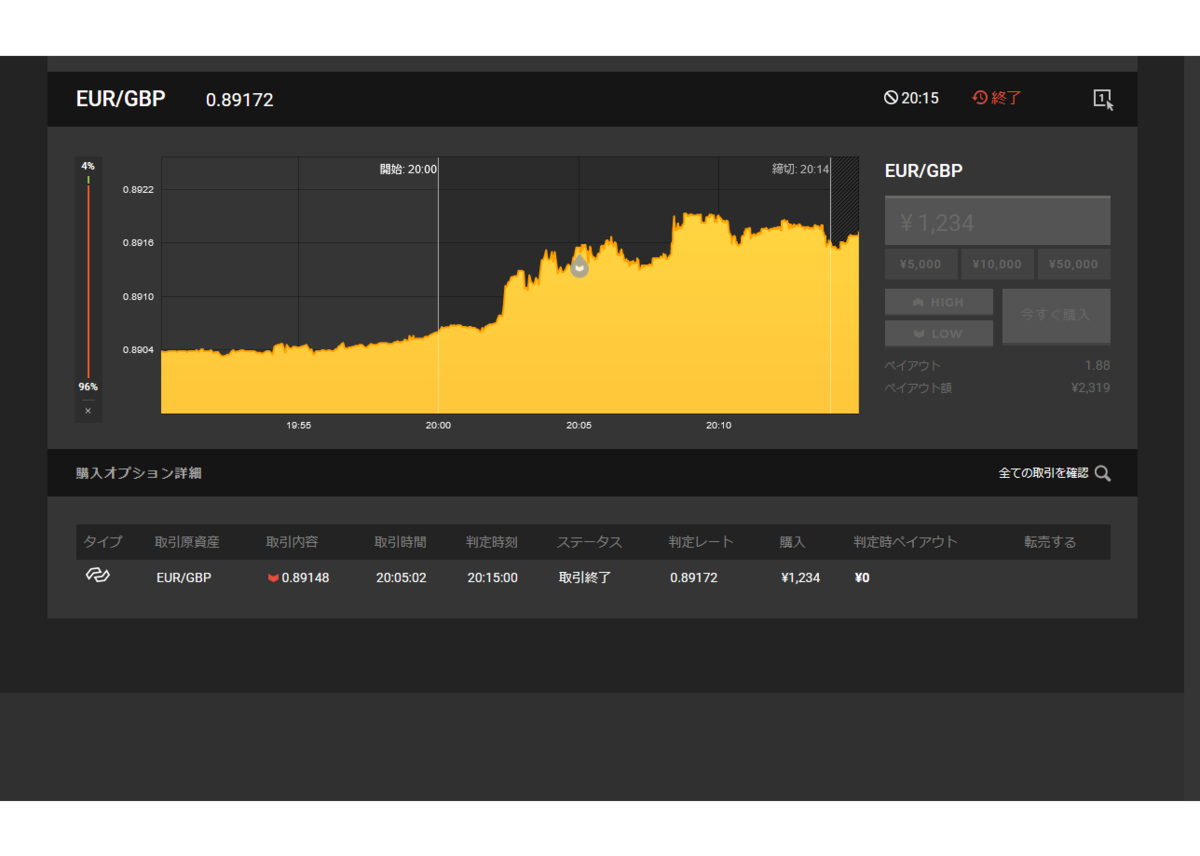This screenshot has height=856, width=1200.
Task: Click the LOW marker on the chart
Action: click(x=579, y=266)
